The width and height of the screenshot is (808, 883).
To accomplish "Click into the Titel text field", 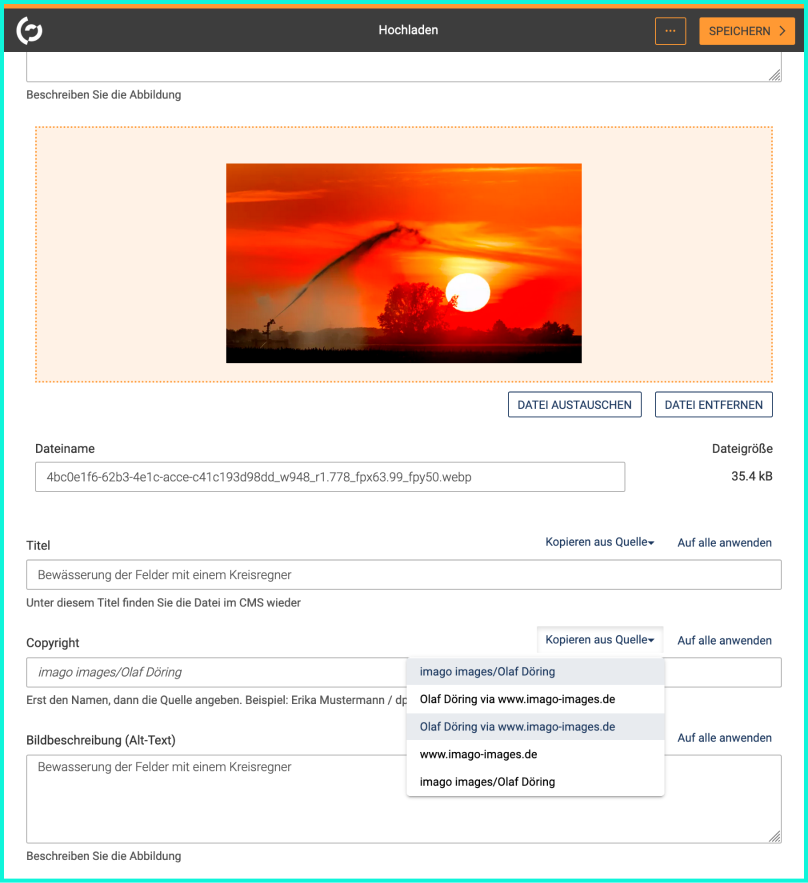I will (x=404, y=574).
